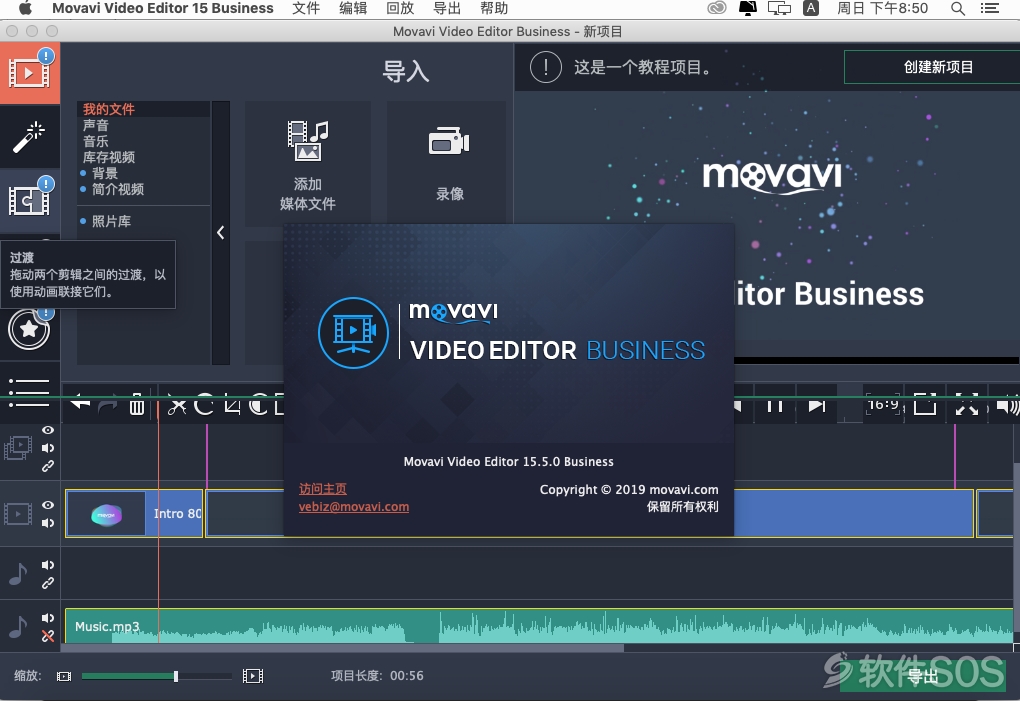Open the Filters magic wand panel
This screenshot has height=701, width=1020.
coord(29,137)
